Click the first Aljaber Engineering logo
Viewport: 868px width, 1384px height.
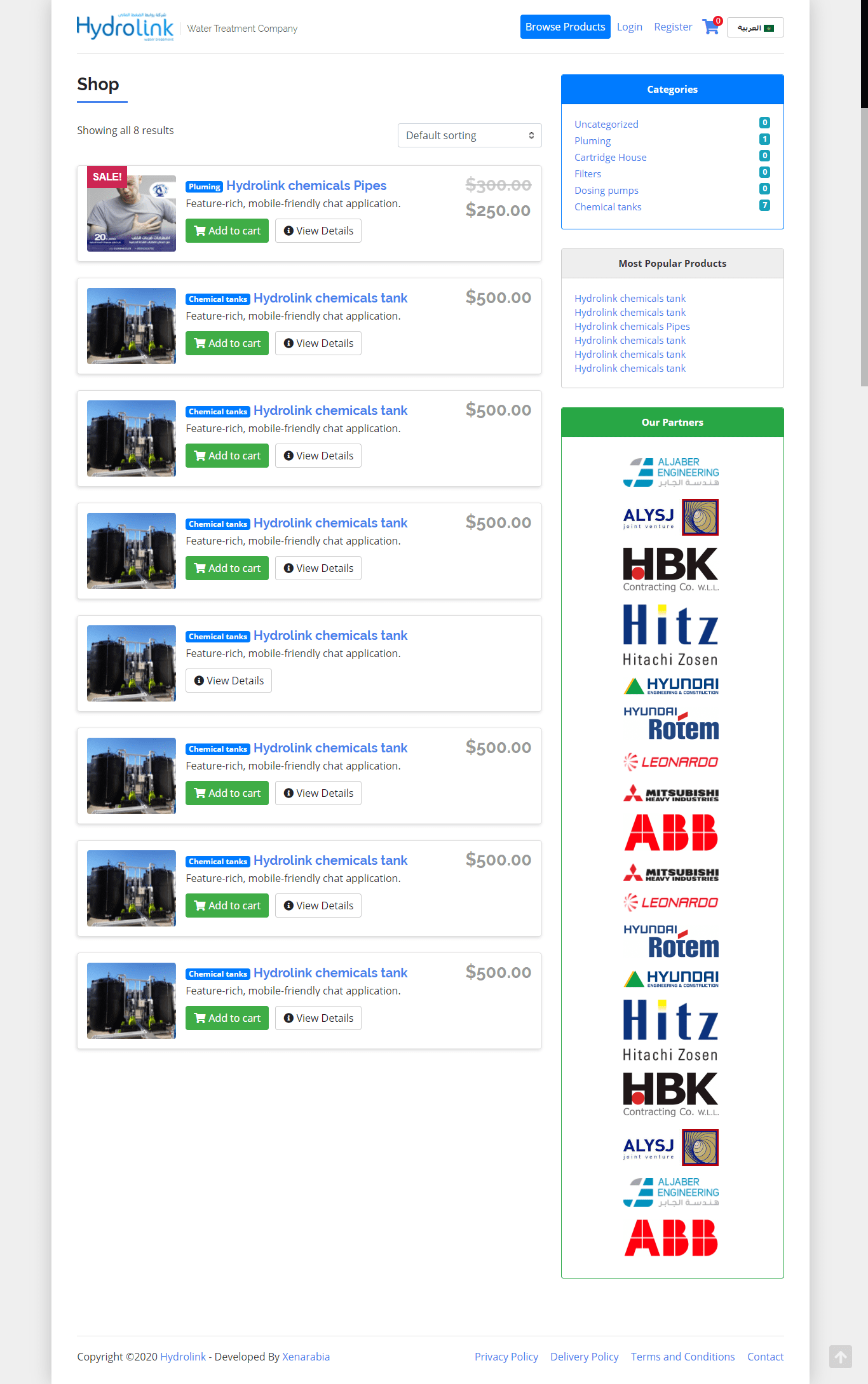671,472
